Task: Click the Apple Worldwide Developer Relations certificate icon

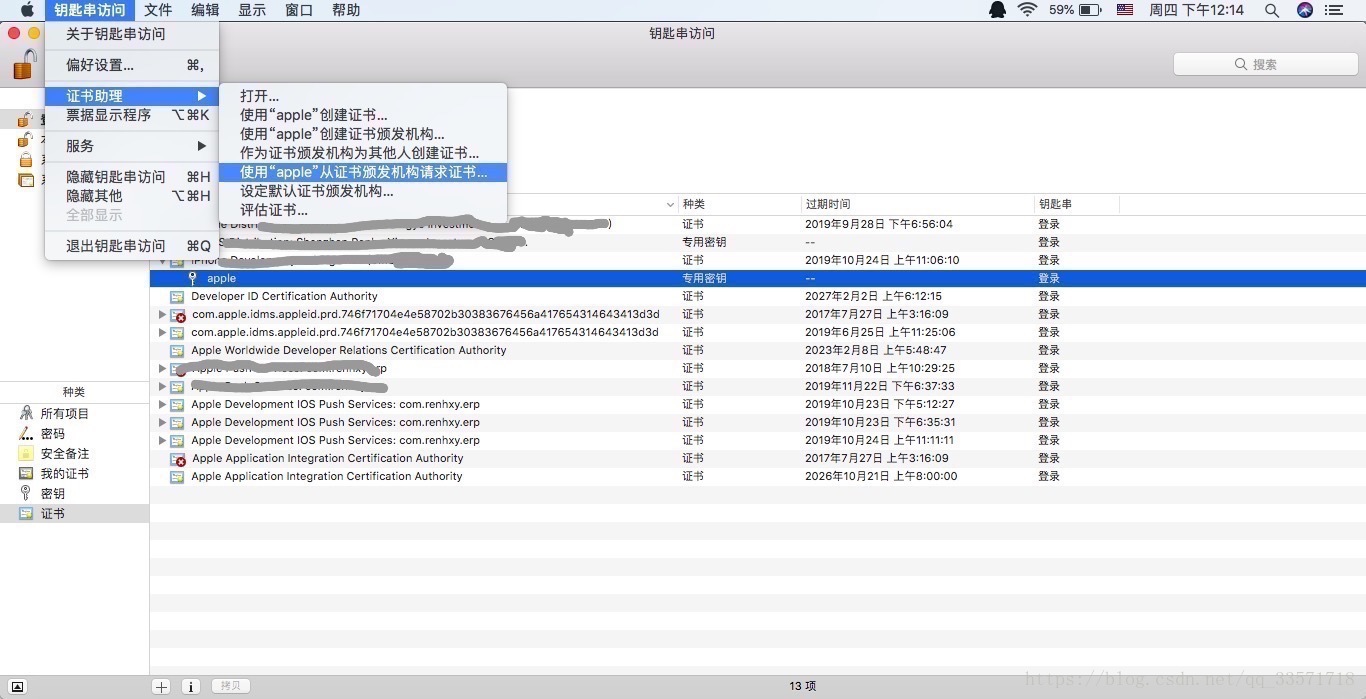Action: click(x=177, y=351)
